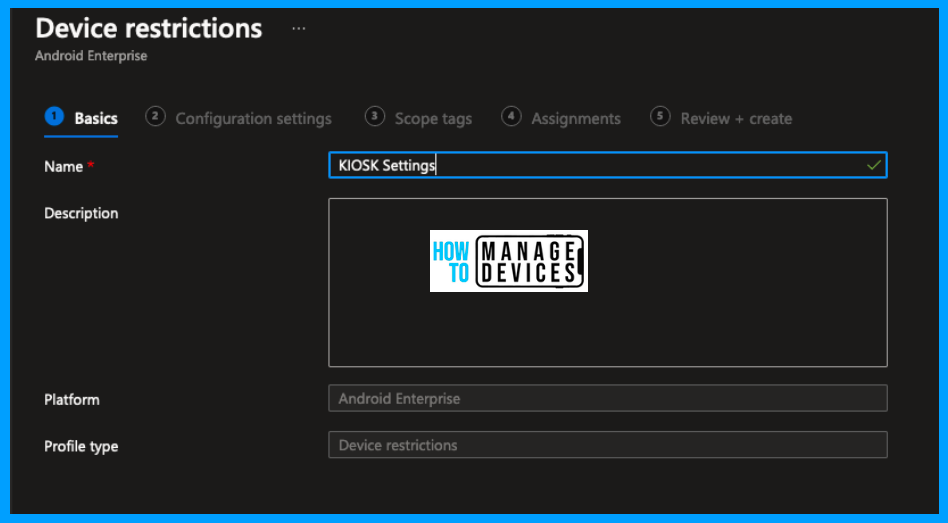948x523 pixels.
Task: Click the Android Enterprise subtitle text
Action: pyautogui.click(x=91, y=56)
